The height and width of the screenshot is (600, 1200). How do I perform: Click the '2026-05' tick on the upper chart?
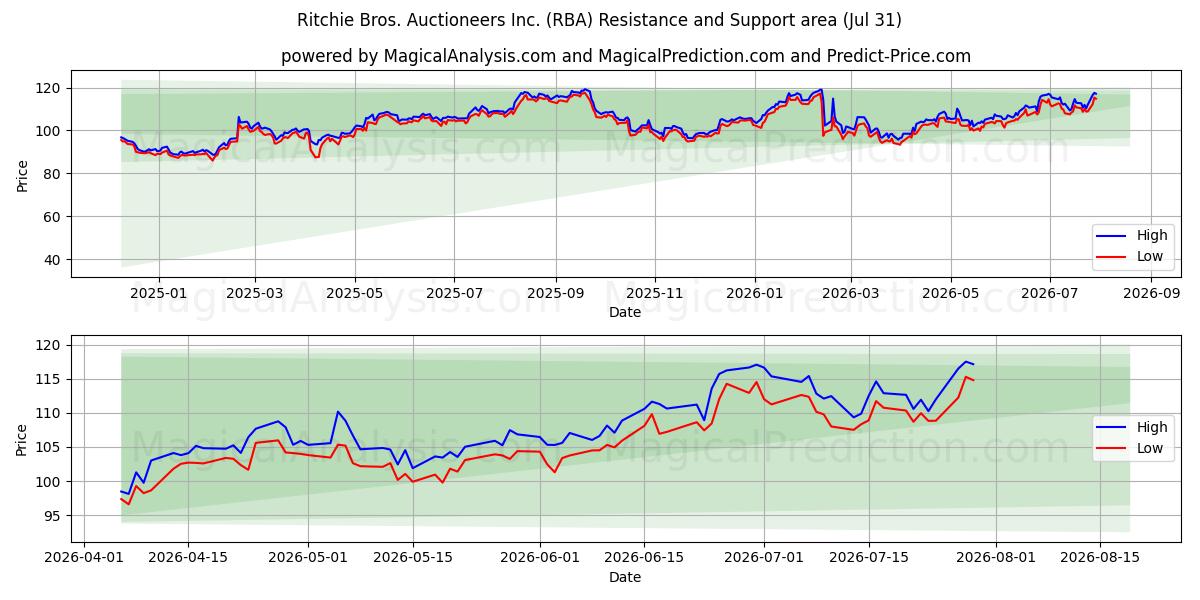(950, 293)
